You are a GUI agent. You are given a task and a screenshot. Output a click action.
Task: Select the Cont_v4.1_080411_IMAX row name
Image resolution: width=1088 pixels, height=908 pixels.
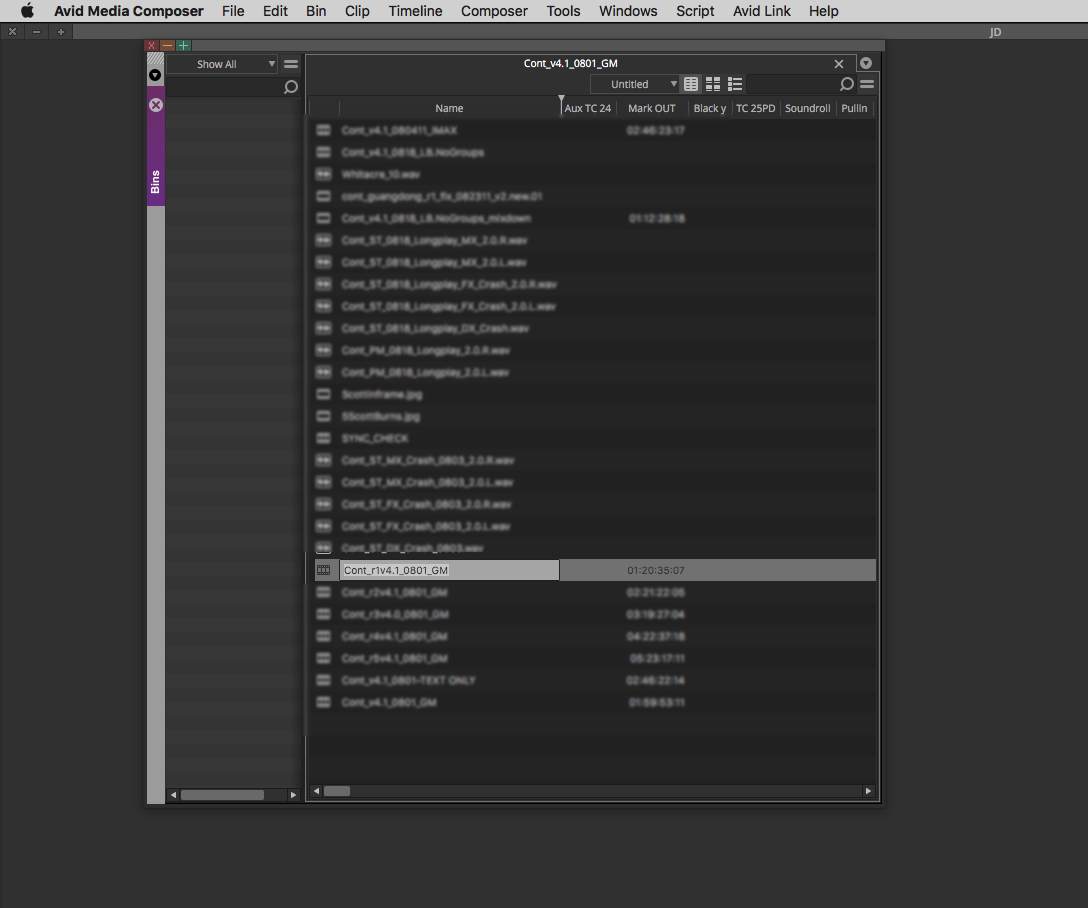399,130
